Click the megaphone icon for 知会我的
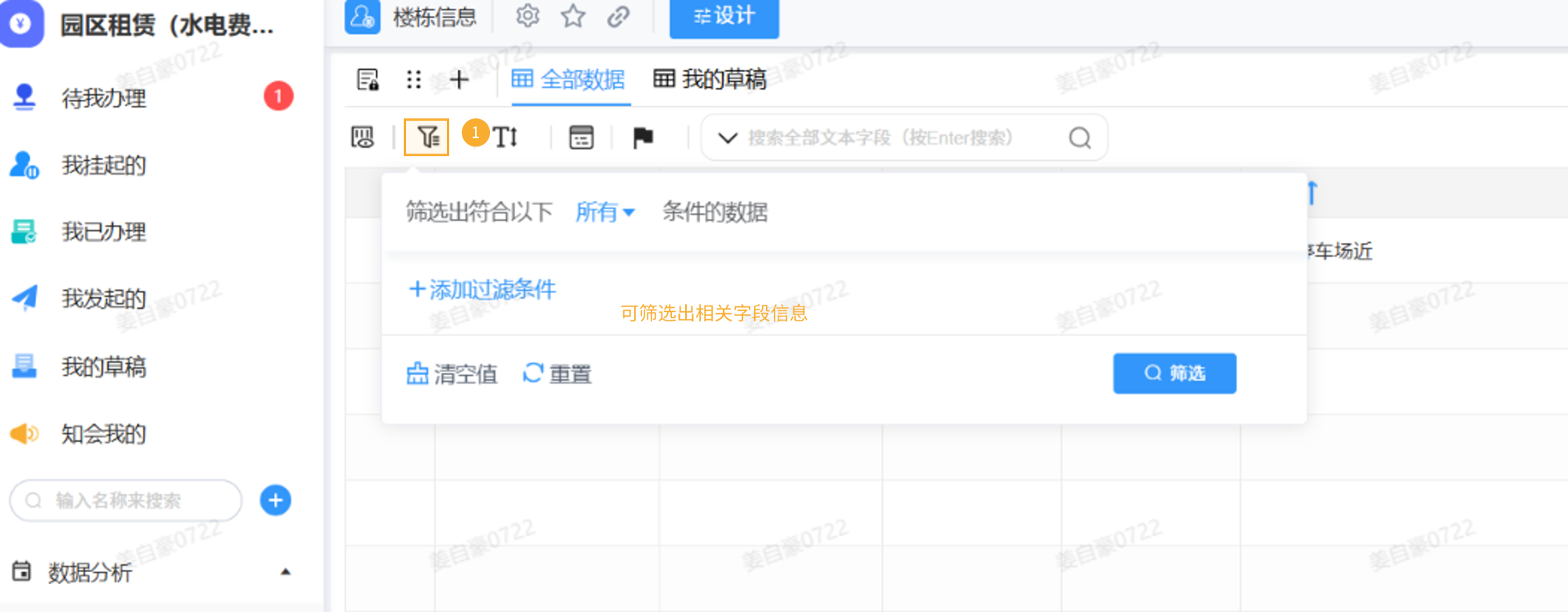 click(x=24, y=433)
